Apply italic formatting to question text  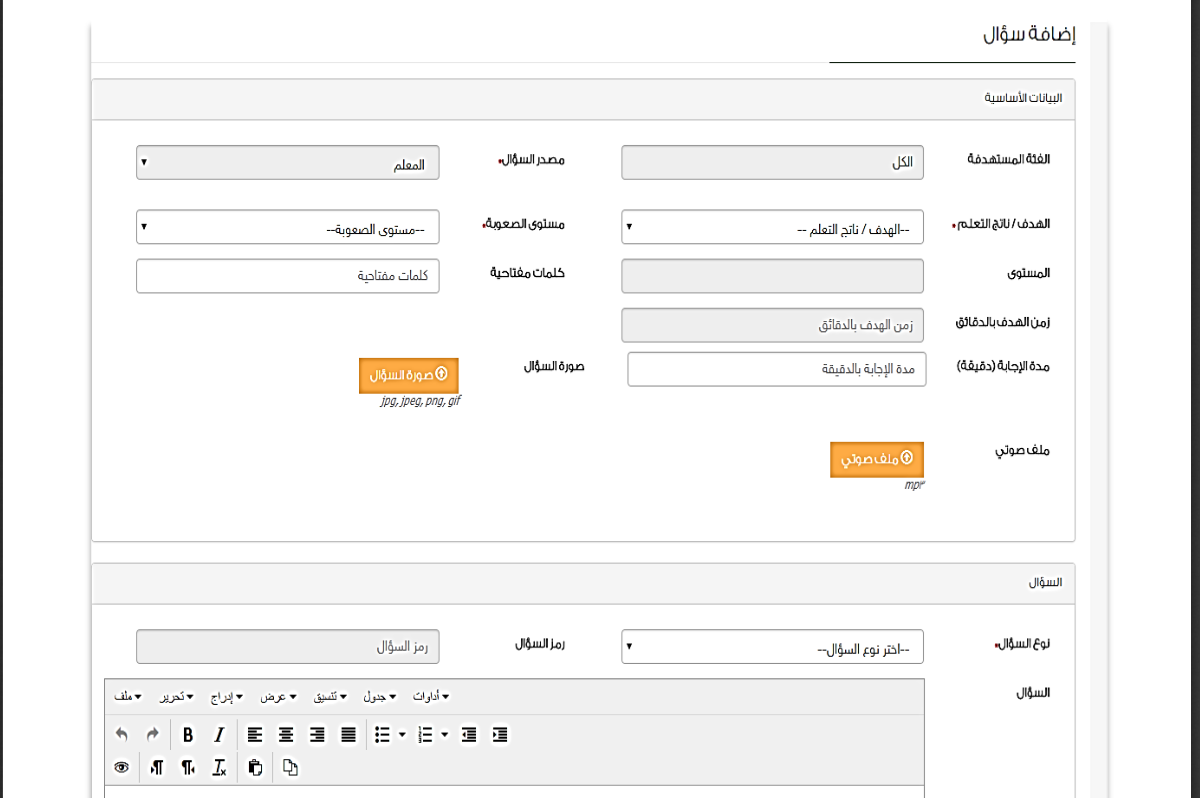coord(219,735)
